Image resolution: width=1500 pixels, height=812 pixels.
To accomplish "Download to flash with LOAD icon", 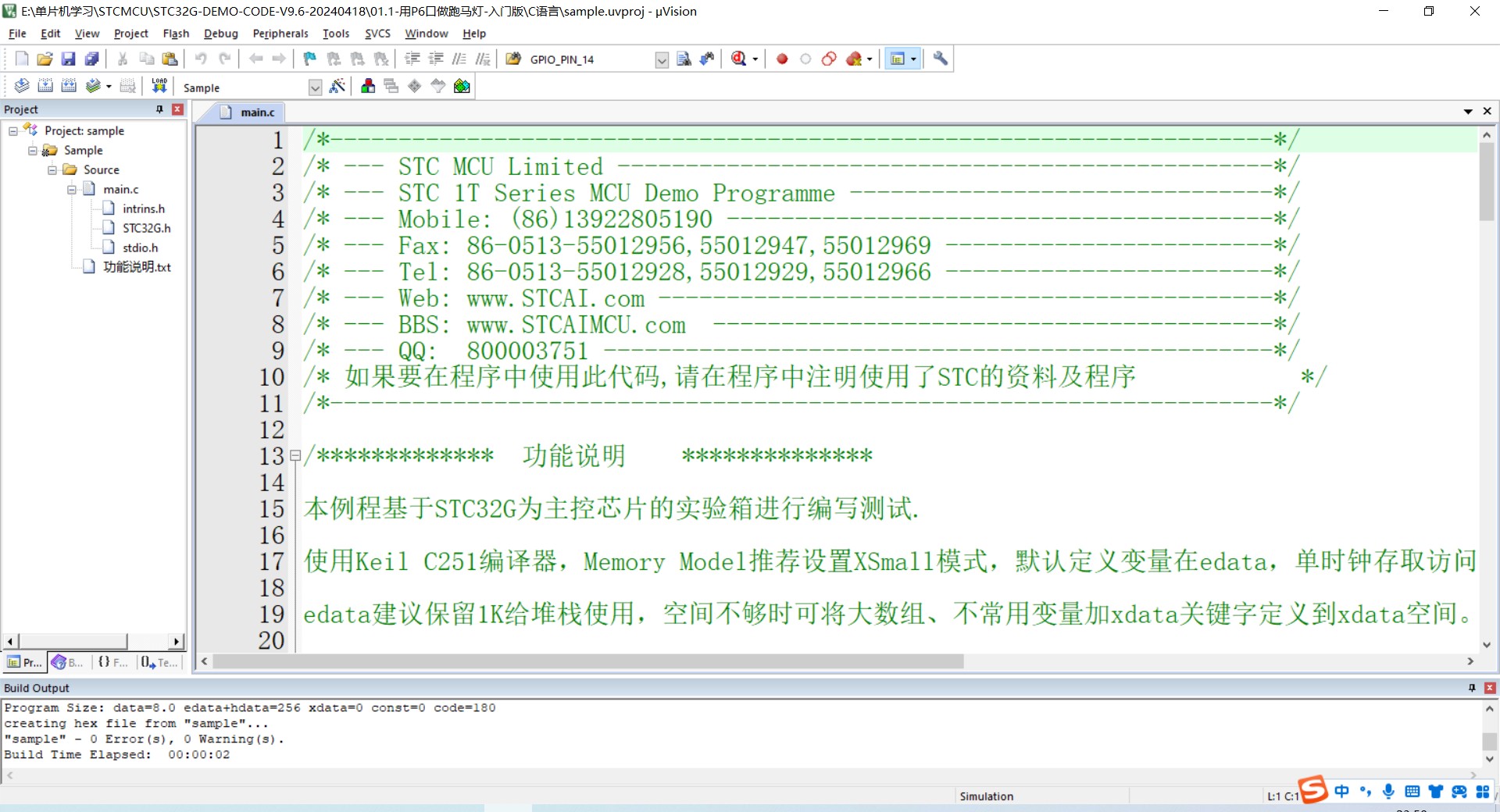I will (x=159, y=86).
